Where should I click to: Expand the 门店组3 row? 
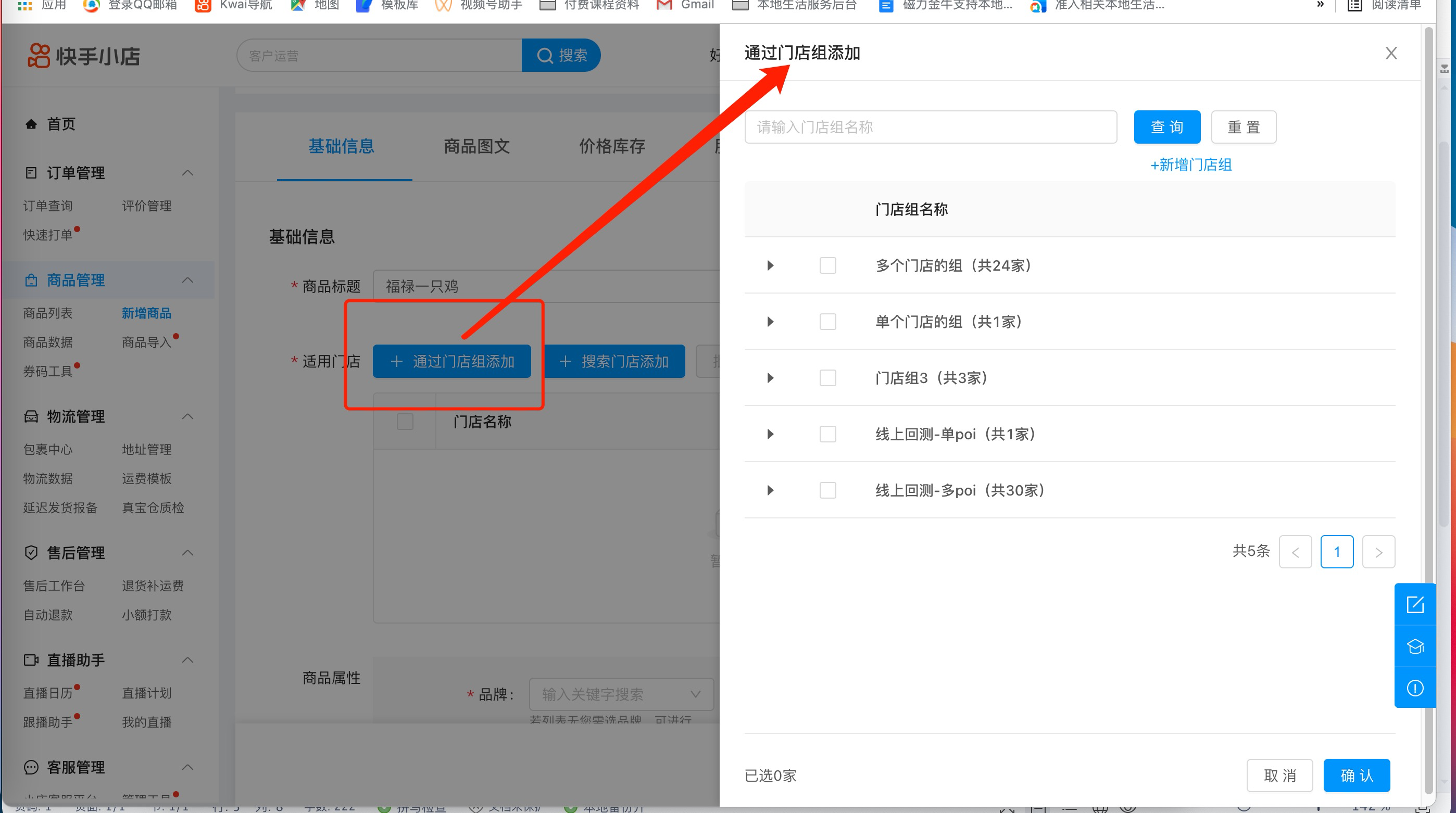pyautogui.click(x=770, y=378)
